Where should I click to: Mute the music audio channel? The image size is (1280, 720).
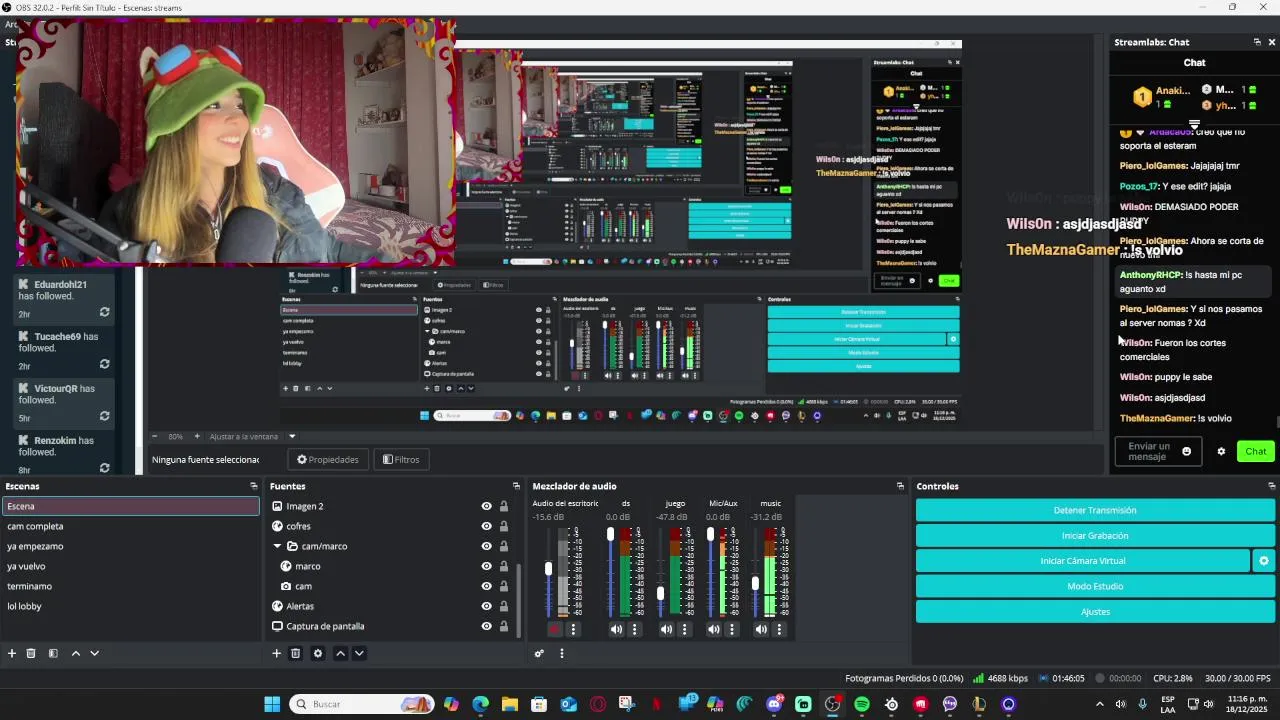[x=761, y=629]
